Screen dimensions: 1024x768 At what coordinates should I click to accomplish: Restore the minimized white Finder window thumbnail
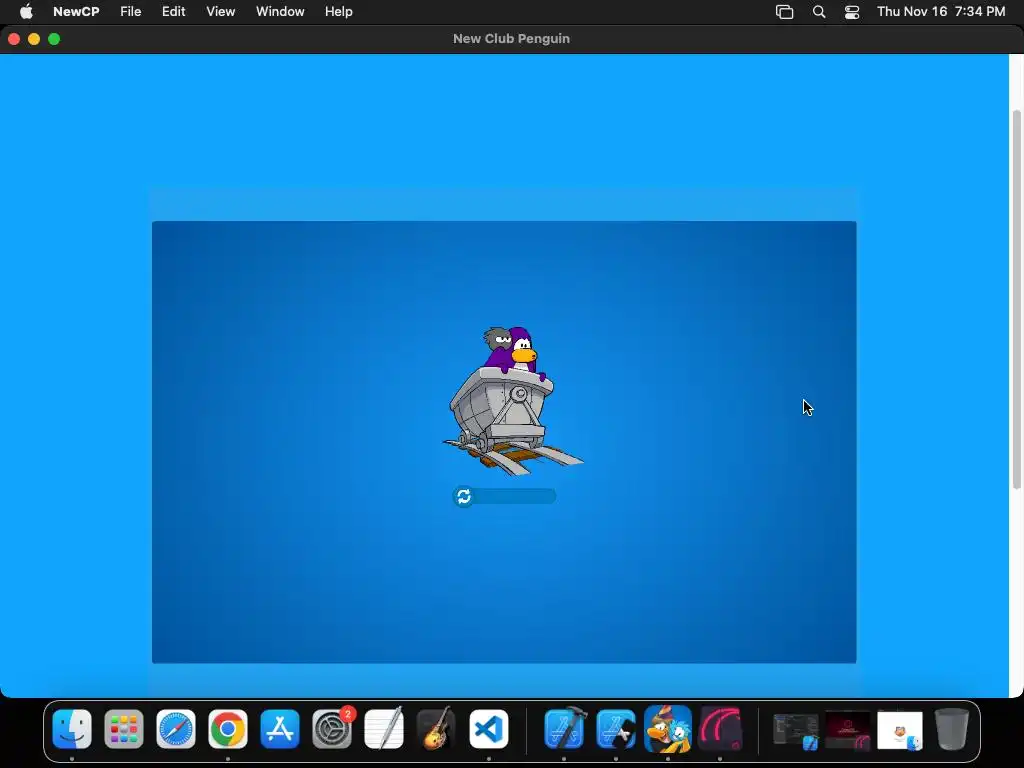(900, 731)
